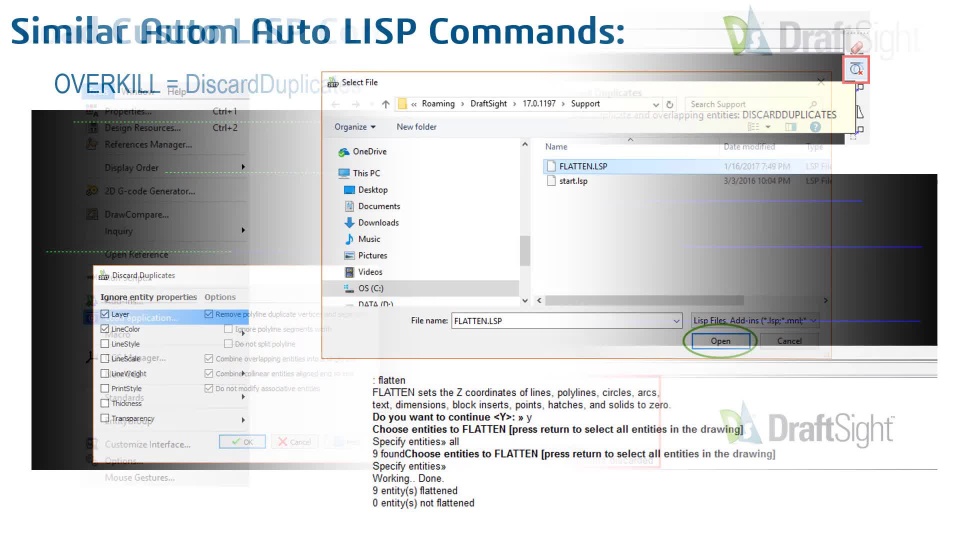Enable the PrintStyle checkbox

pyautogui.click(x=105, y=389)
